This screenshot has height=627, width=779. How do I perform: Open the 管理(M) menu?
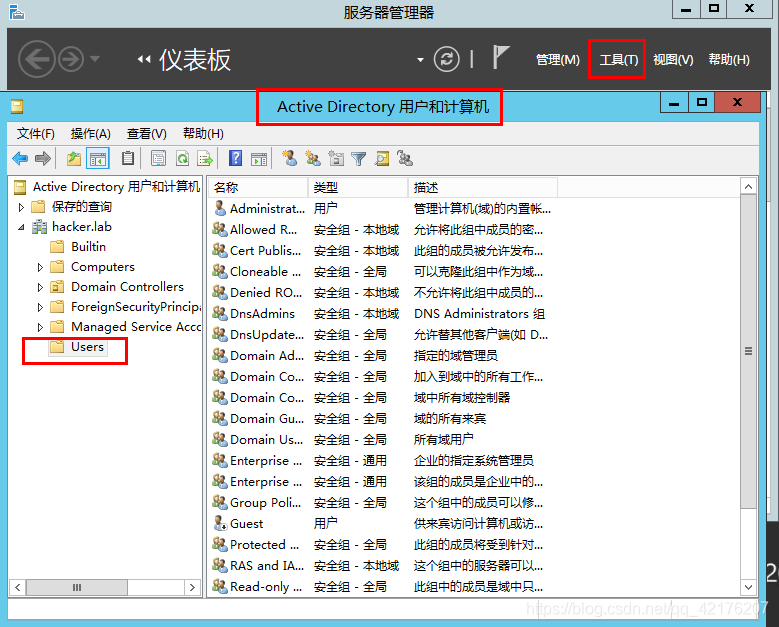558,60
